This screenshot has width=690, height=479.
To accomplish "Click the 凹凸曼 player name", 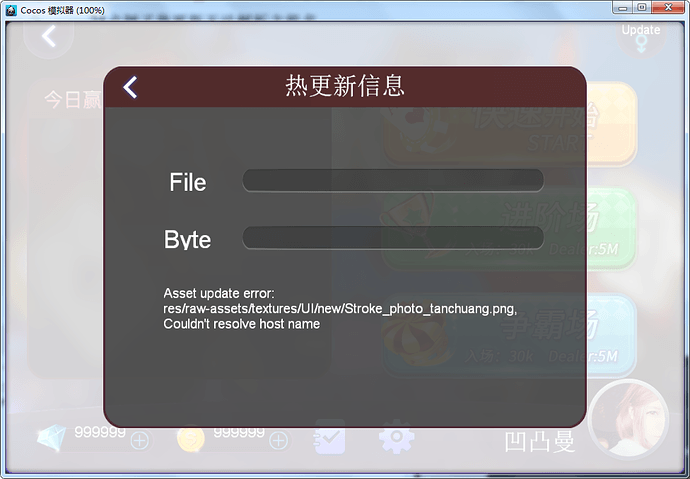I will 540,442.
